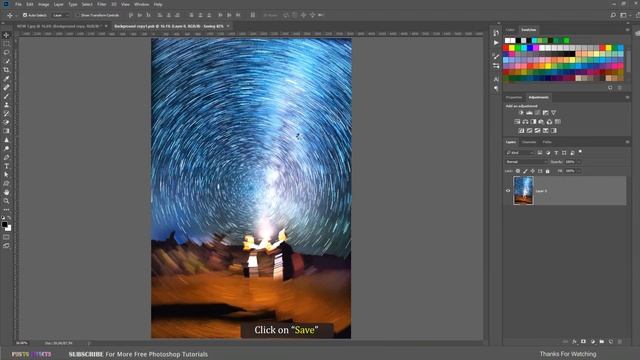
Task: Open the Opacity slider arrow
Action: pos(579,162)
